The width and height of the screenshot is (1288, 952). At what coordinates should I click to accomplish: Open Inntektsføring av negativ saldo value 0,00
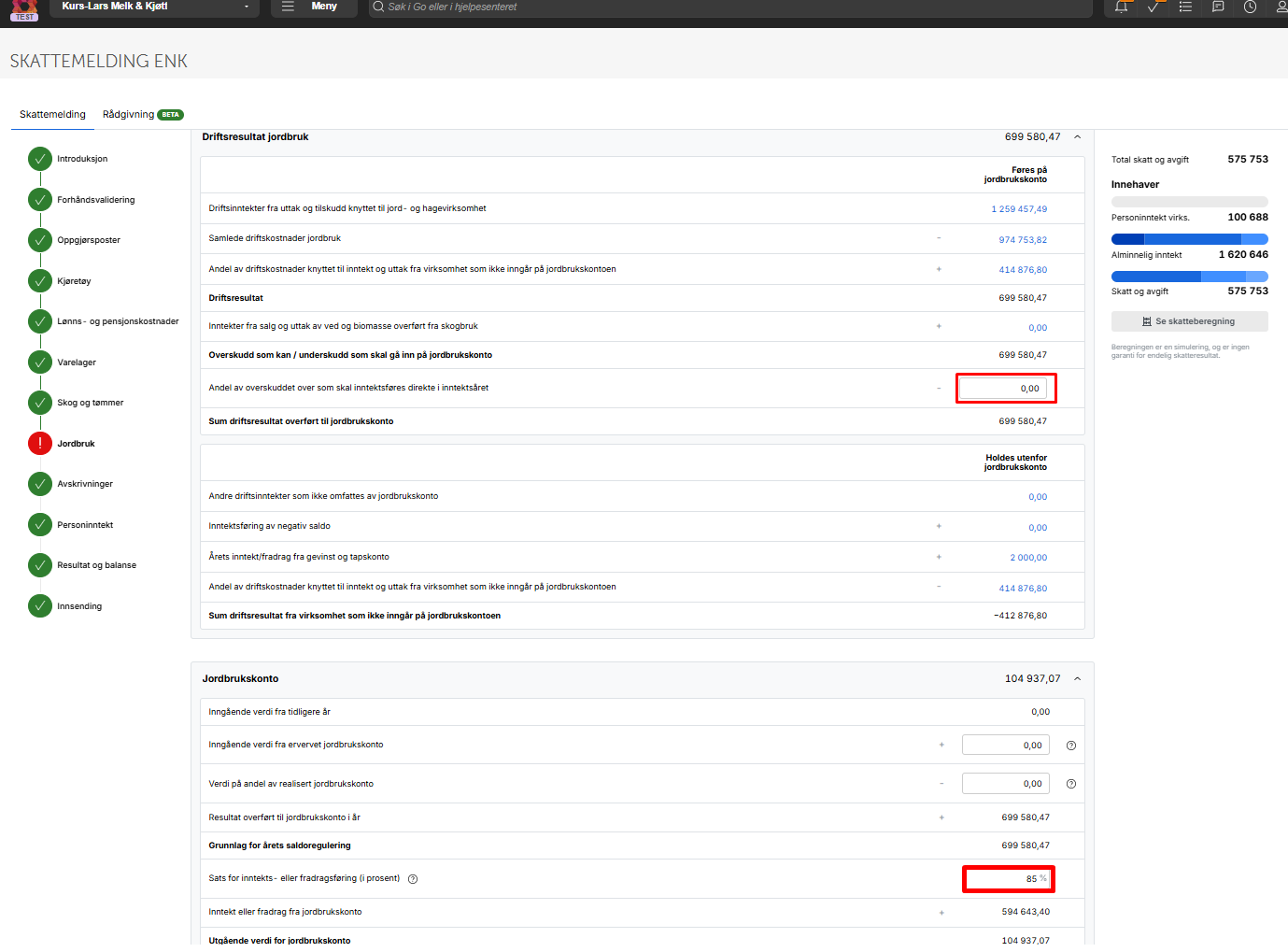point(1038,528)
